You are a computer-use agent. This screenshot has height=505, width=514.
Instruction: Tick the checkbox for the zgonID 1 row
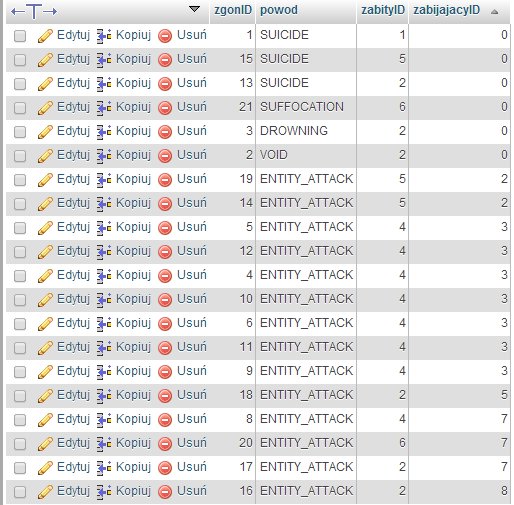coord(20,36)
